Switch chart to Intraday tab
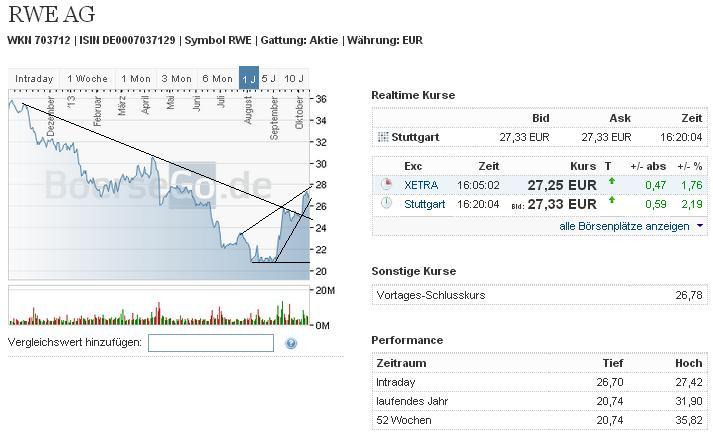Image resolution: width=713 pixels, height=438 pixels. (x=34, y=79)
